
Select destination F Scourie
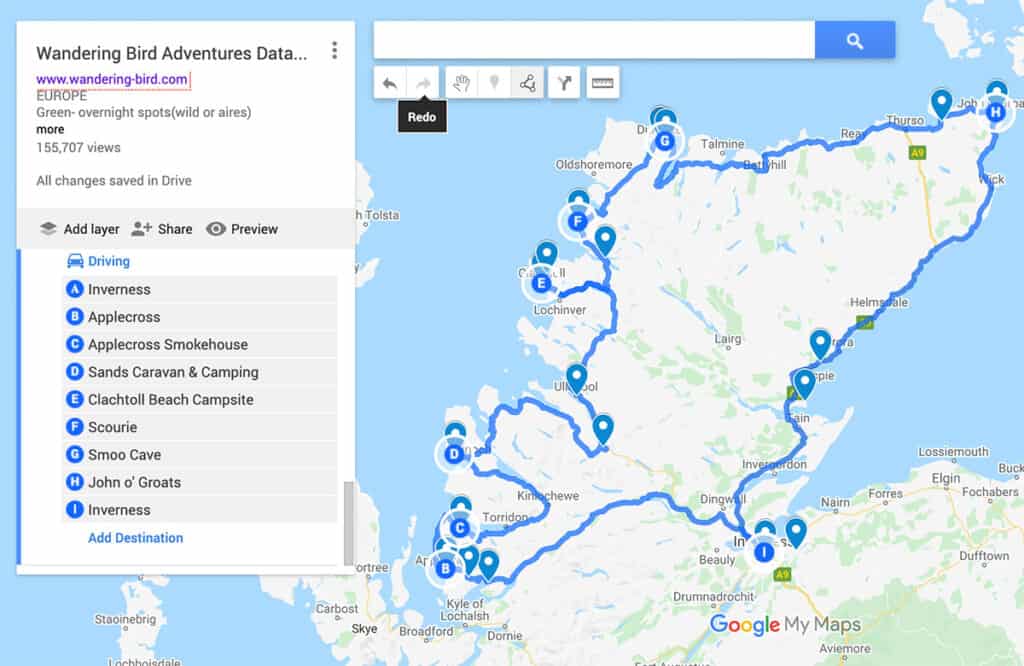tap(200, 427)
